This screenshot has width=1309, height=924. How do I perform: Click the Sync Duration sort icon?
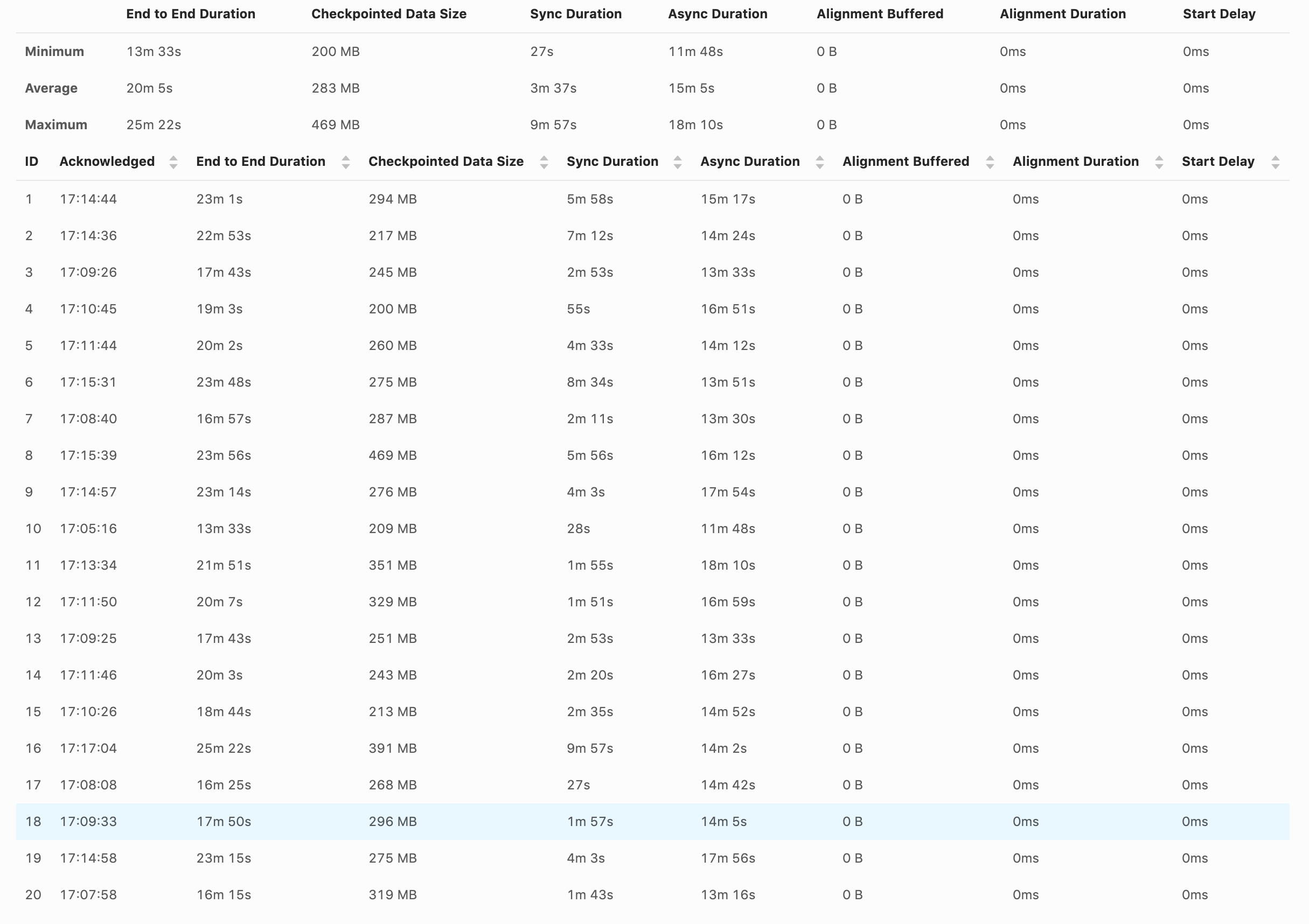click(677, 163)
